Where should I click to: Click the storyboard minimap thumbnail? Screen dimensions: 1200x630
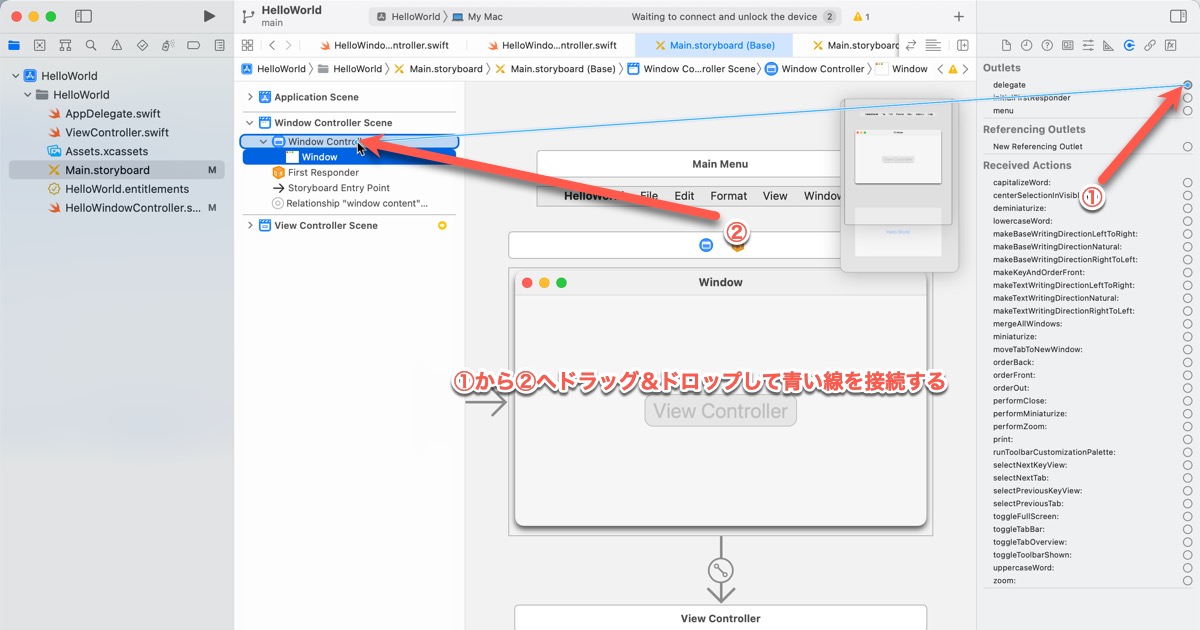click(900, 185)
